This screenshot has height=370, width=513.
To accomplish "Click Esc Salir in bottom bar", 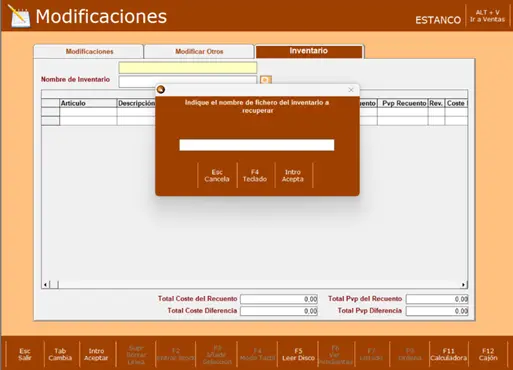I will [25, 354].
